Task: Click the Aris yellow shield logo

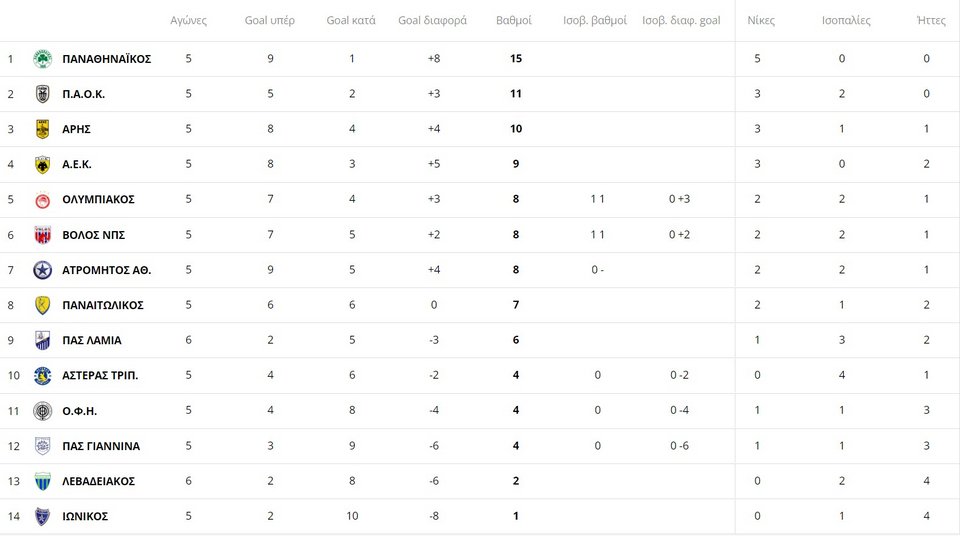Action: (x=42, y=129)
